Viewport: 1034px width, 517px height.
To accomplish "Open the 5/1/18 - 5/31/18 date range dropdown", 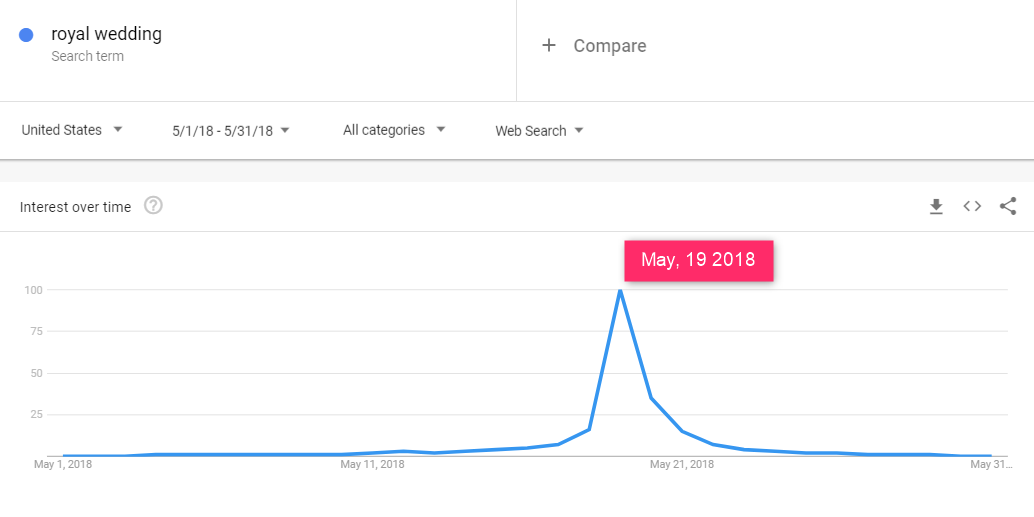I will pyautogui.click(x=231, y=131).
